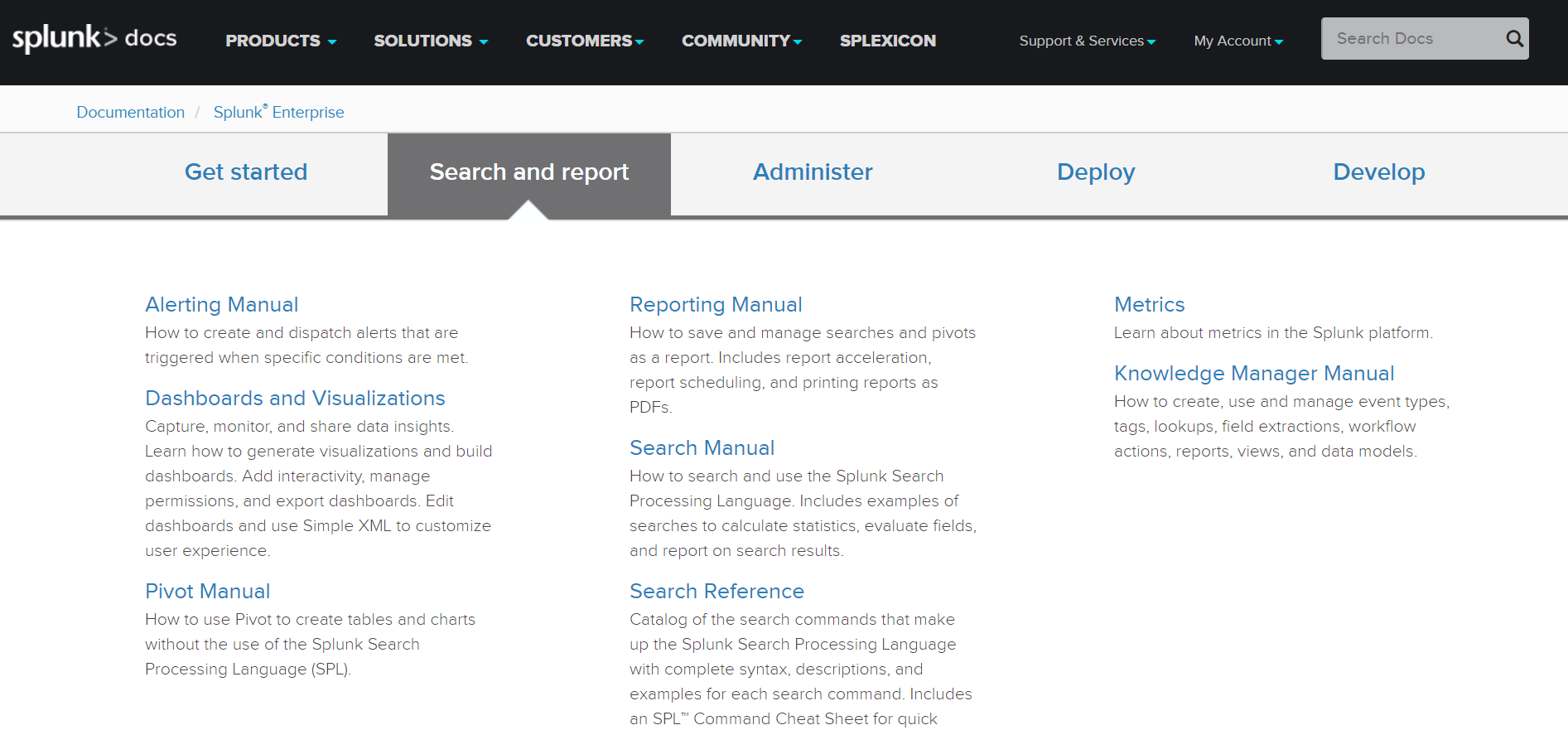Open the Deploy tab
Screen dimensions: 1568x730
(x=1096, y=172)
